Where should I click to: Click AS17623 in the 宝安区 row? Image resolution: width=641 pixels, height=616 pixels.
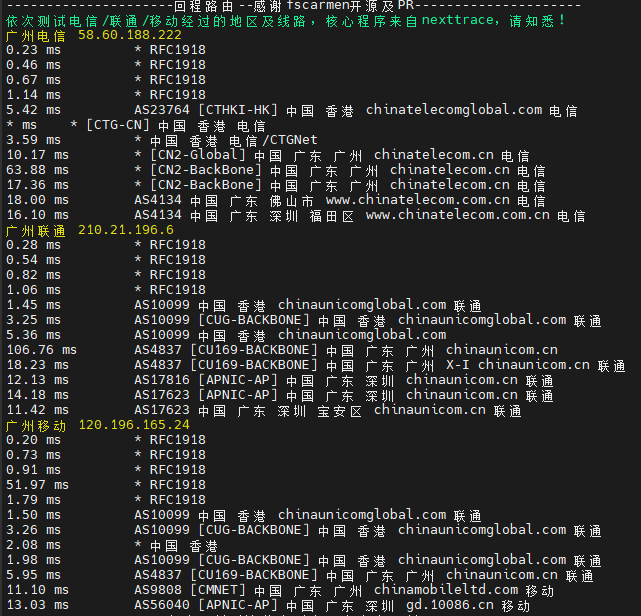162,410
